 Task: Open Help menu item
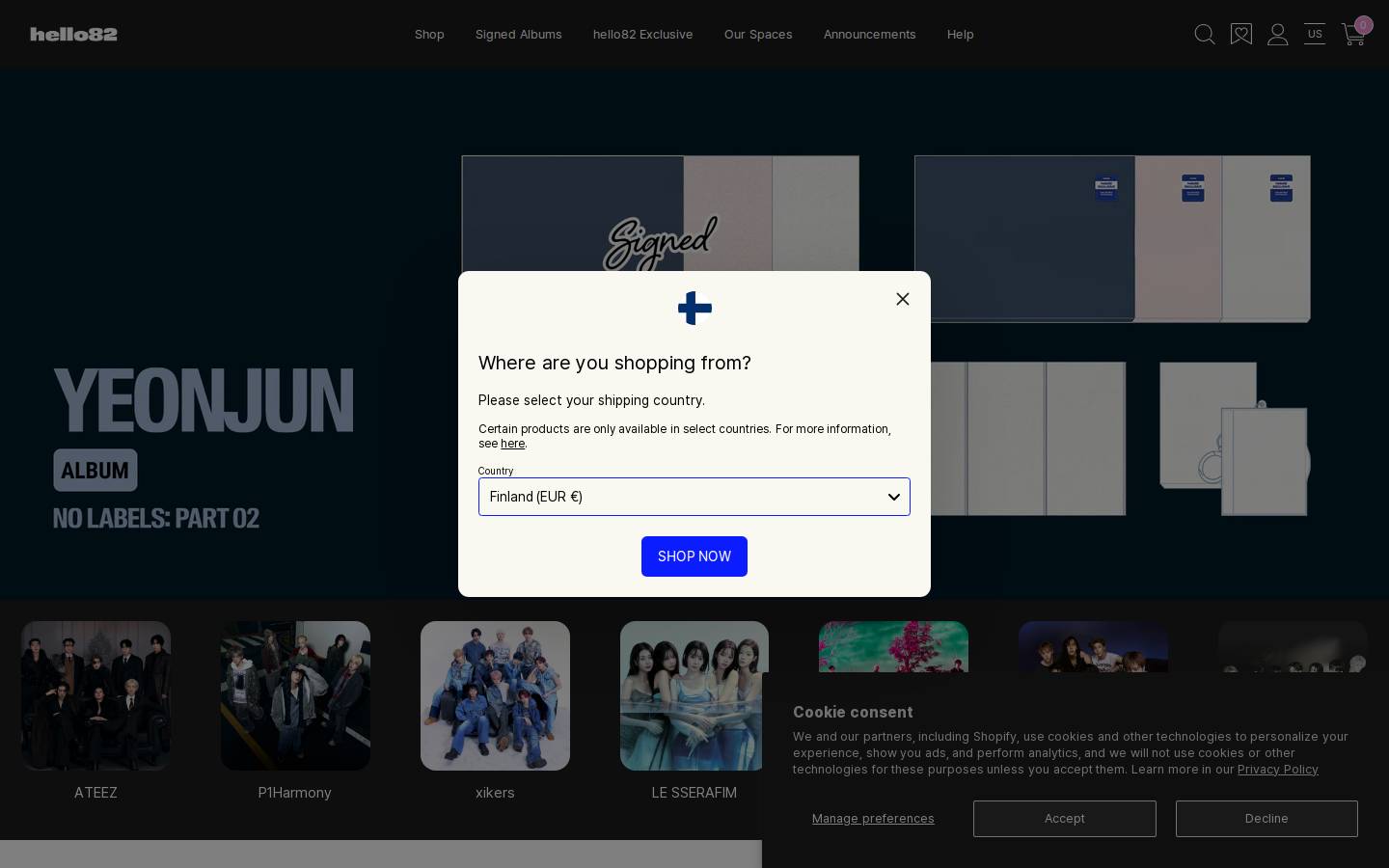pyautogui.click(x=961, y=34)
